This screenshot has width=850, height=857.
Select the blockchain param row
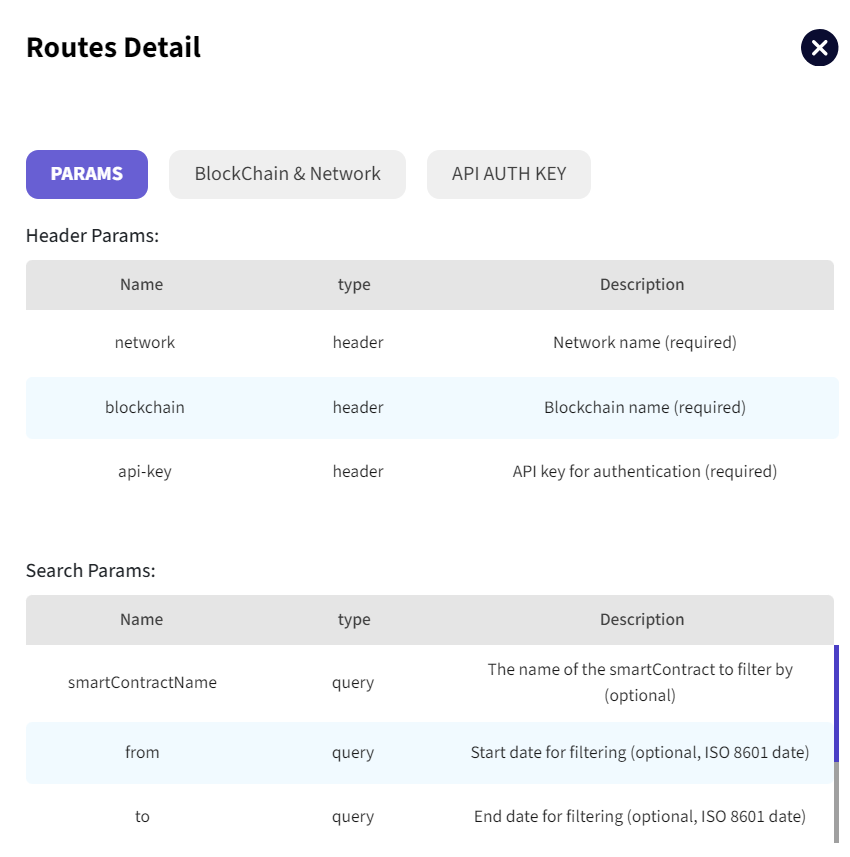coord(145,408)
